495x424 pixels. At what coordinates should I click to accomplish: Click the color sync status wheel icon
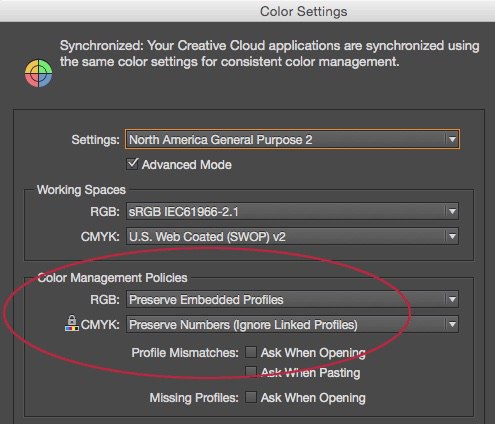(39, 73)
